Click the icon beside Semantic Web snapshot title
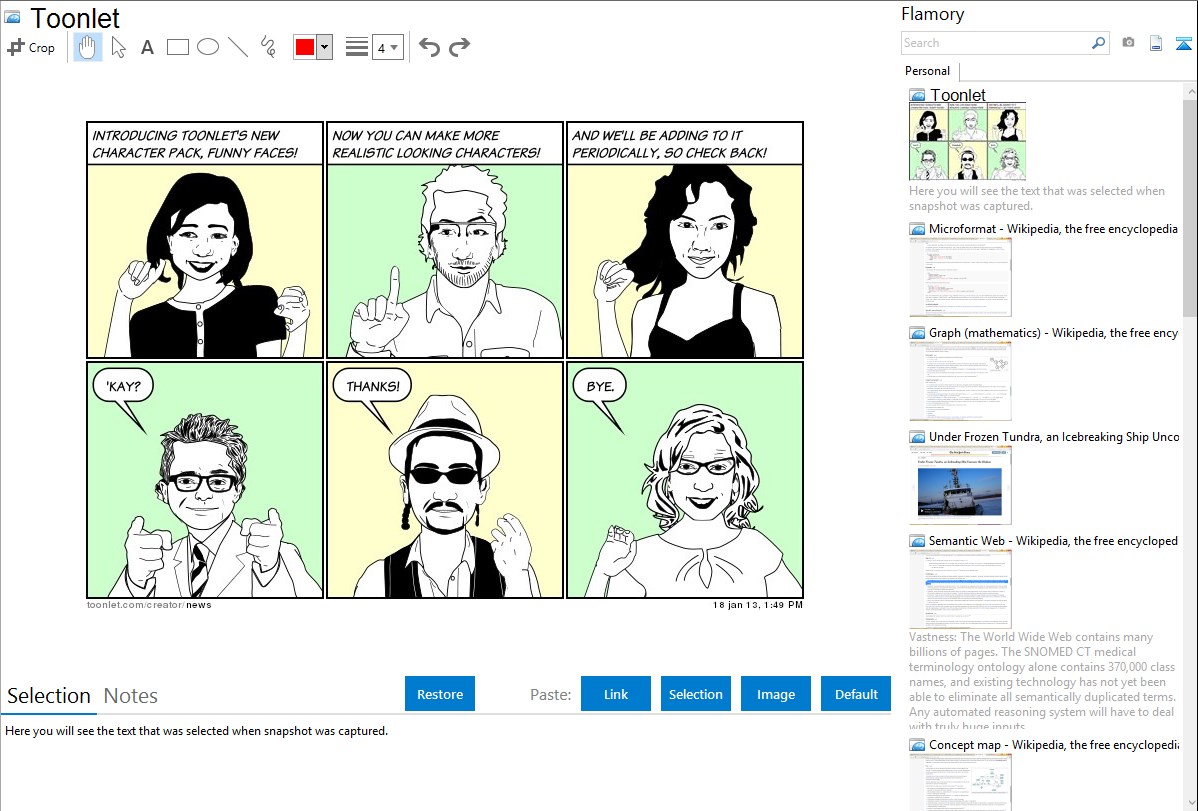 click(917, 541)
